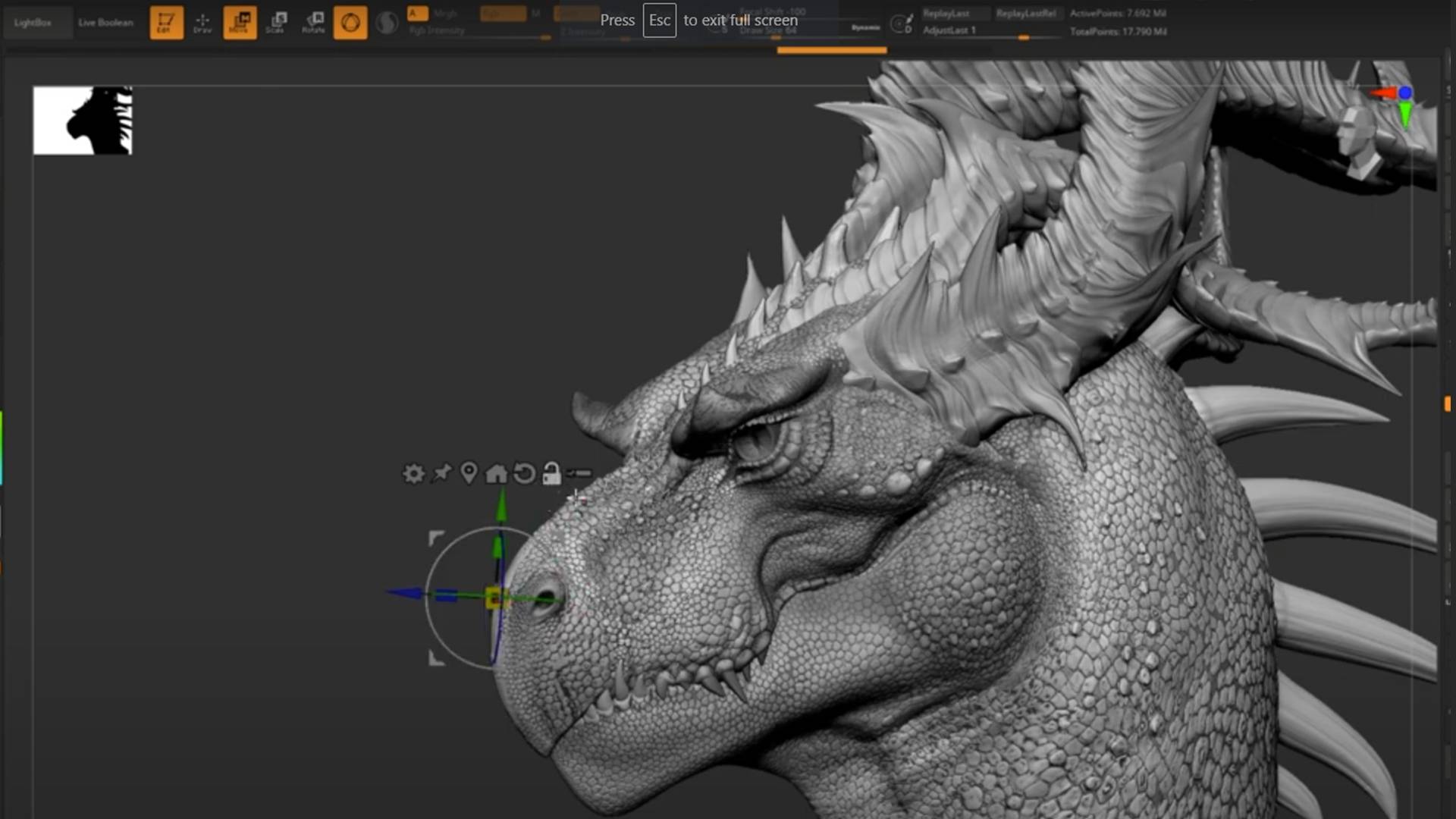Open gizmo customize gear icon
This screenshot has width=1456, height=819.
coord(413,474)
